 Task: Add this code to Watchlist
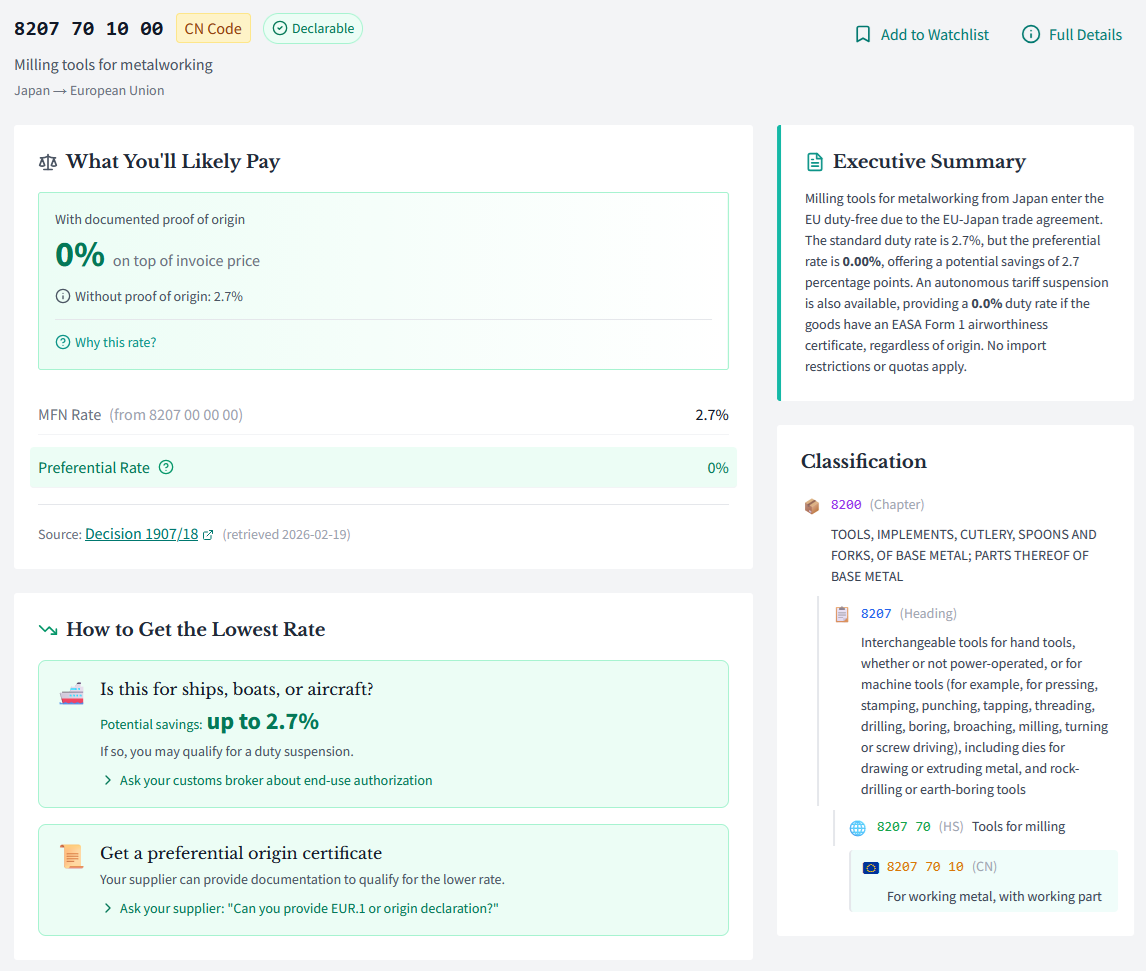[934, 35]
